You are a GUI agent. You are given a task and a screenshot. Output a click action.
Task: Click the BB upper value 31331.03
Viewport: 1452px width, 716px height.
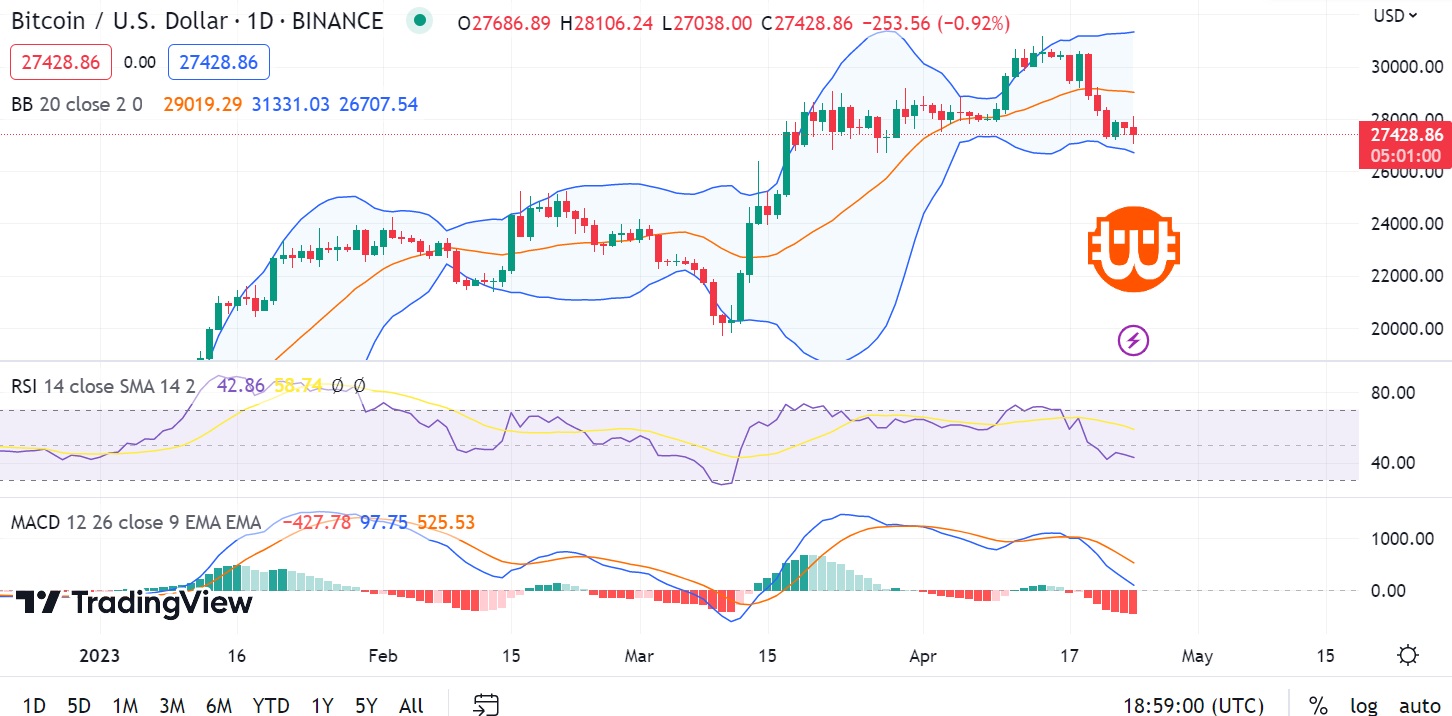(x=289, y=104)
